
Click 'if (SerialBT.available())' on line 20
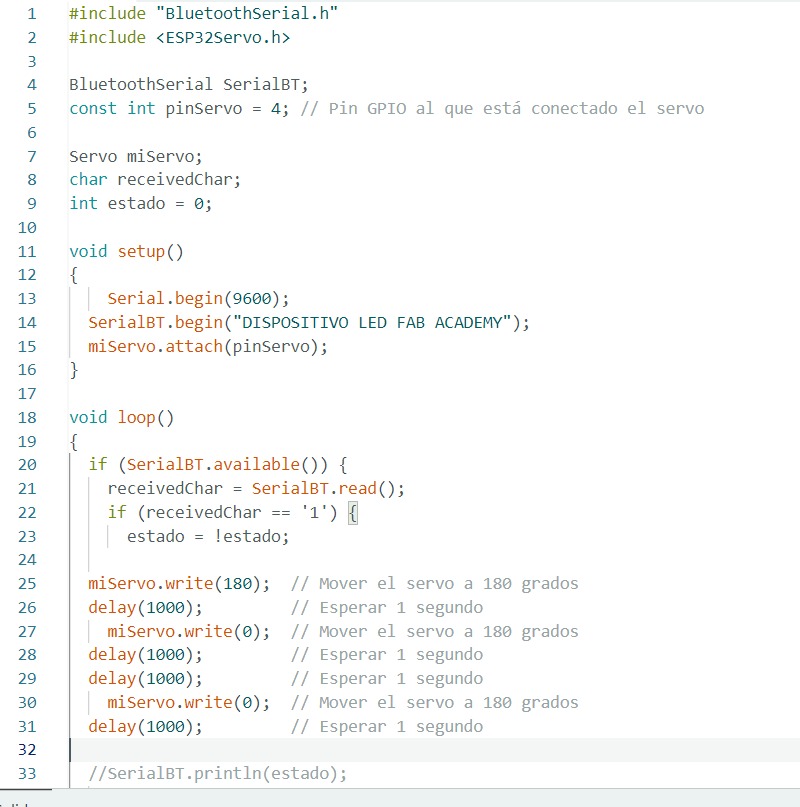[x=208, y=465]
